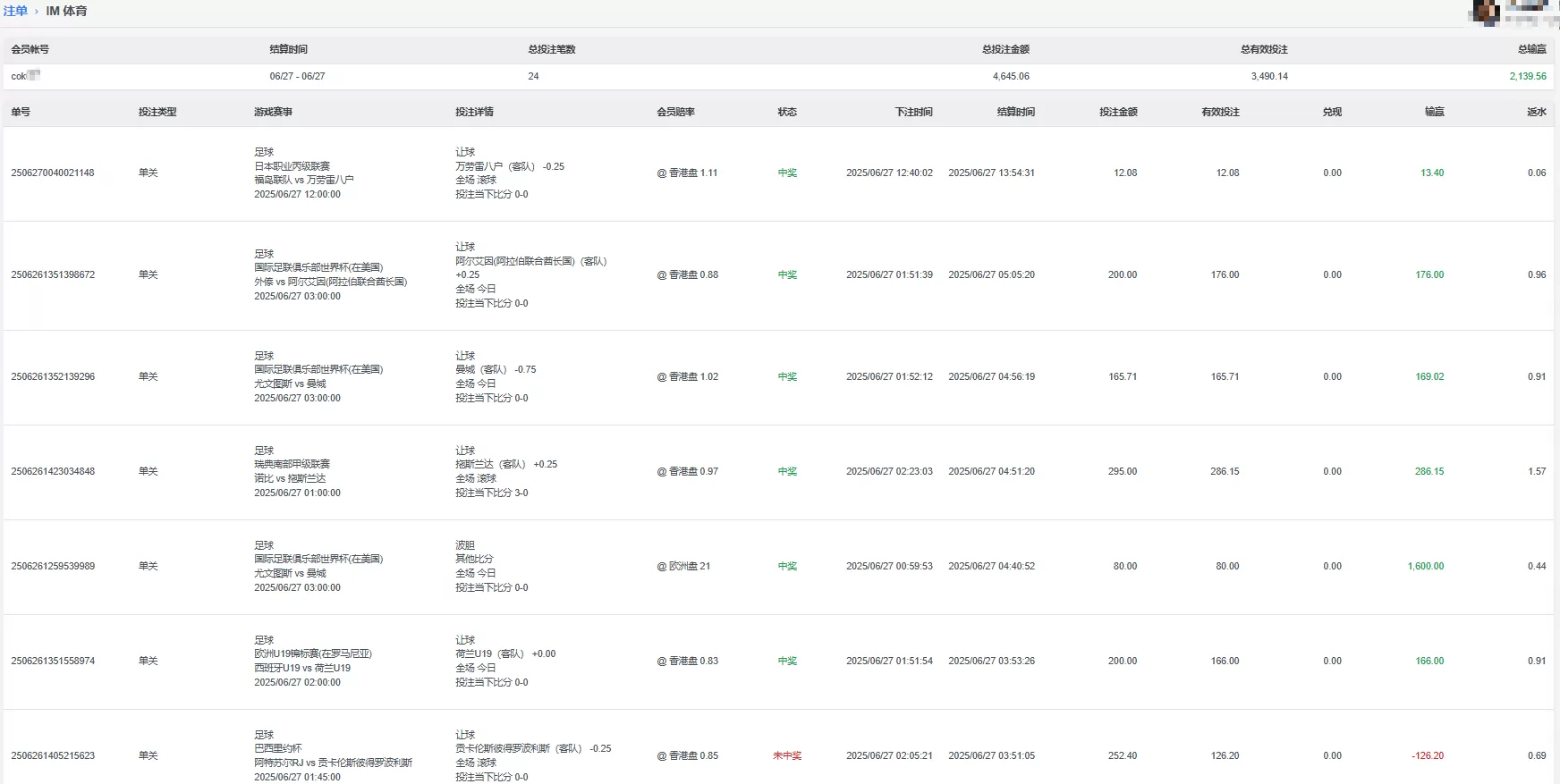This screenshot has height=784, width=1560.
Task: Click the odds @ 香港盘 1.02
Action: coord(687,376)
